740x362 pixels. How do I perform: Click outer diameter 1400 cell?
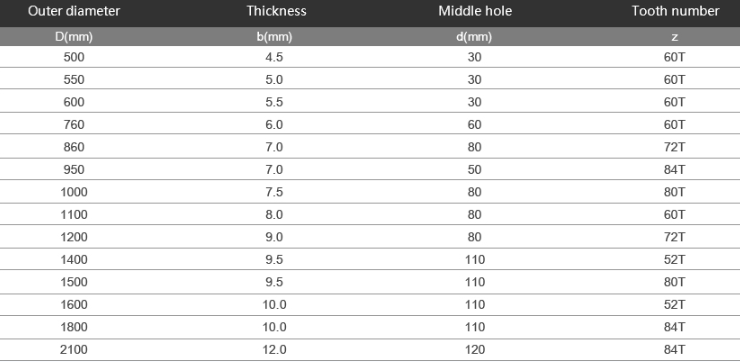tap(74, 260)
